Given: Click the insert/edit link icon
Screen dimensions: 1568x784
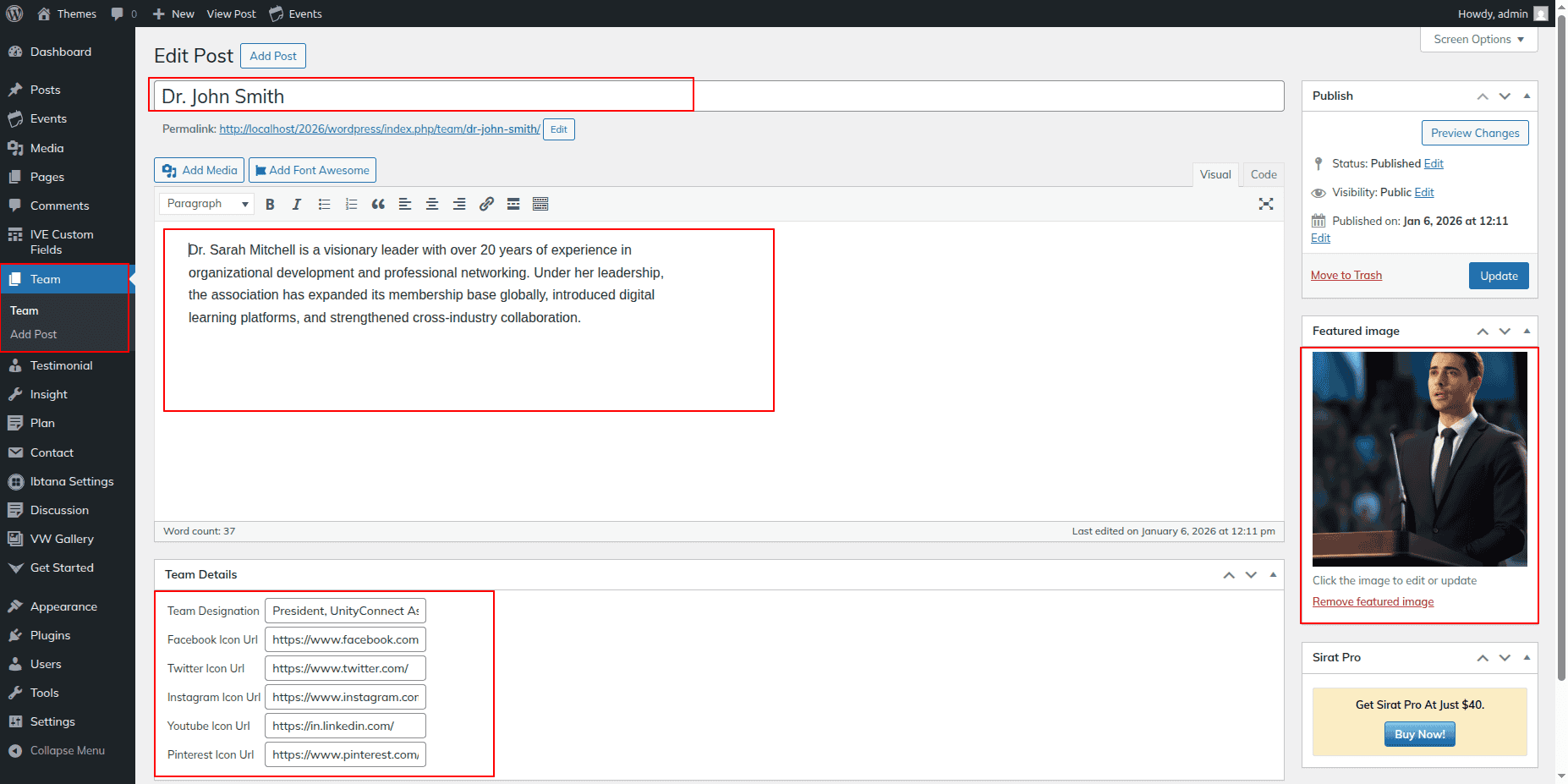Looking at the screenshot, I should [x=486, y=205].
